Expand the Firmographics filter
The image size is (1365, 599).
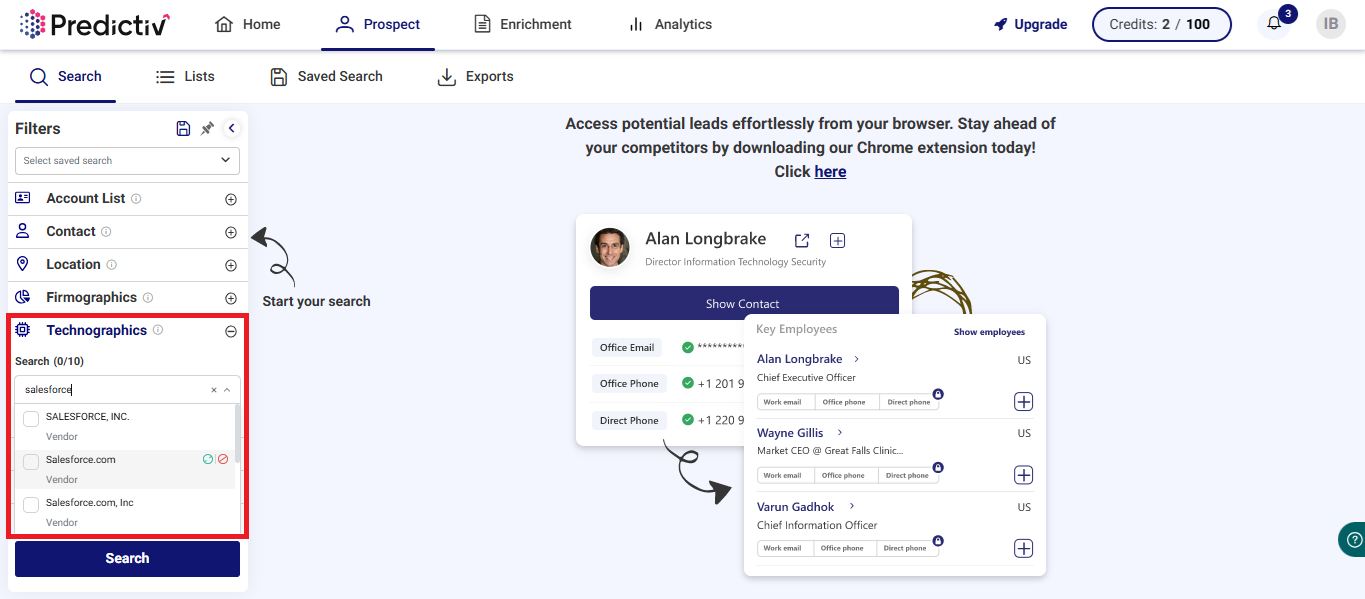(x=231, y=298)
